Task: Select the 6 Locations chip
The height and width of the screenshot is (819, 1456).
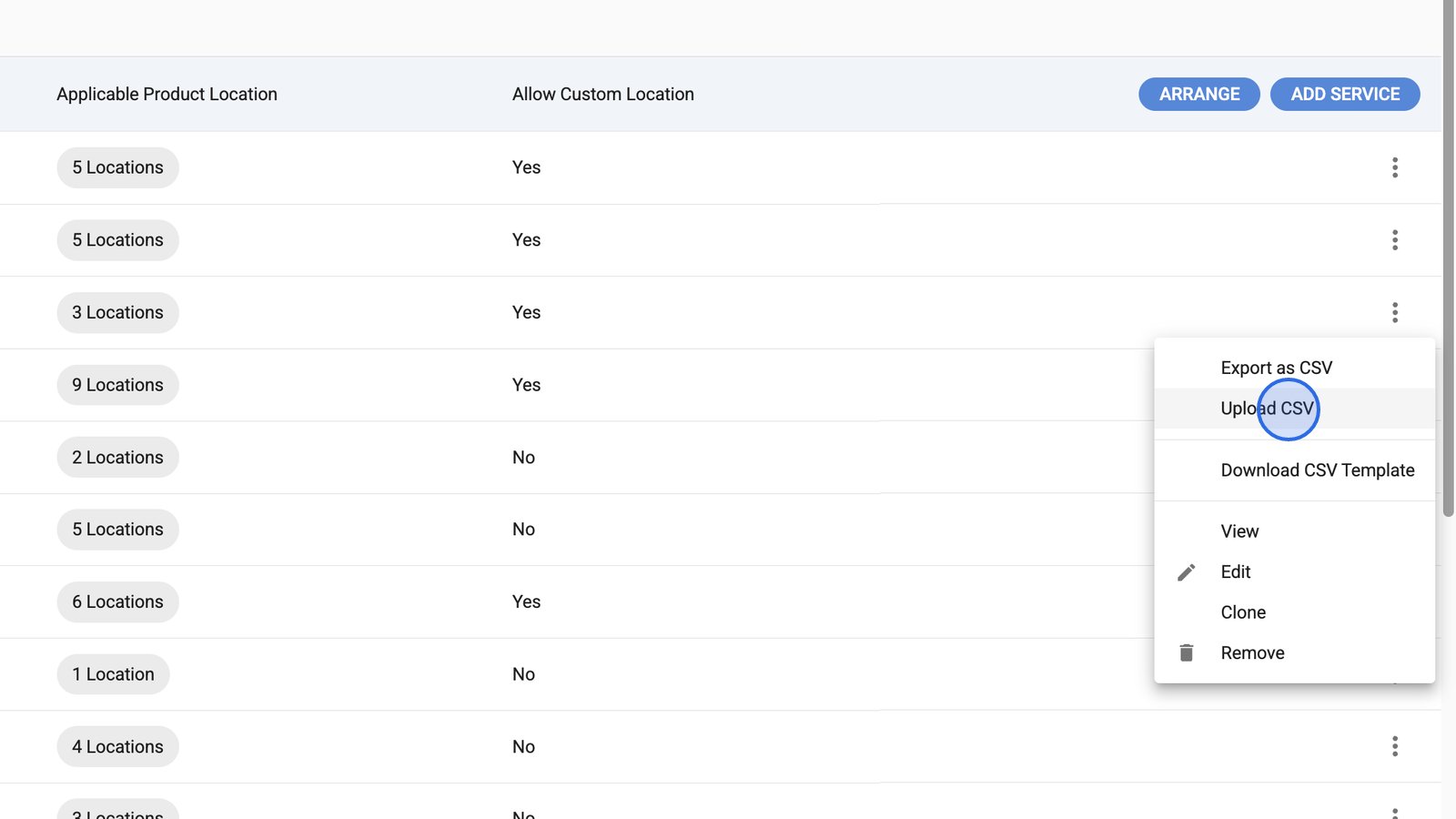Action: 117,602
